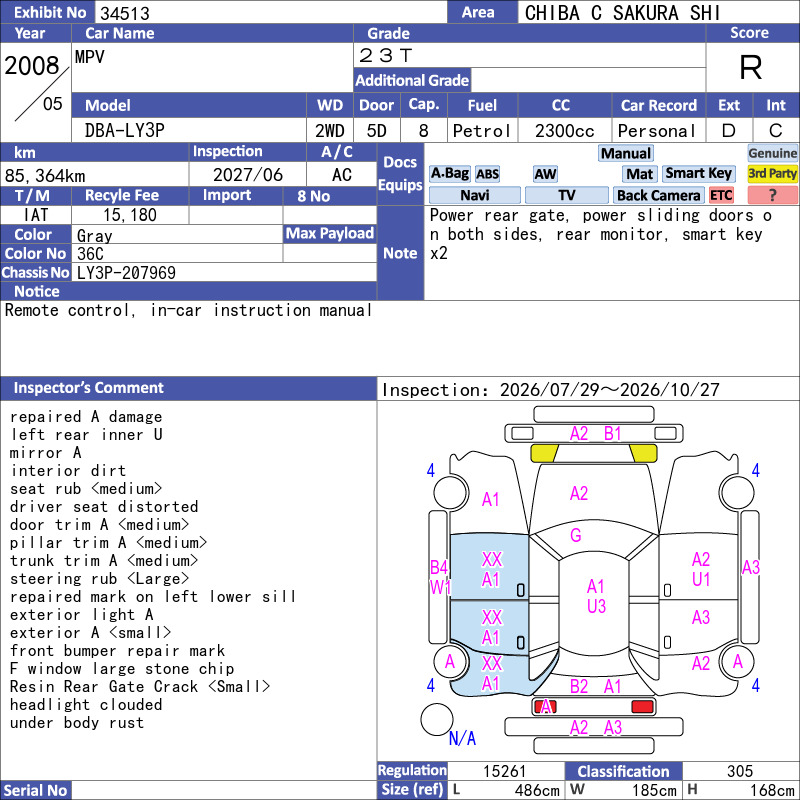
Task: Click the B4 W1 left sill marking
Action: [x=440, y=577]
